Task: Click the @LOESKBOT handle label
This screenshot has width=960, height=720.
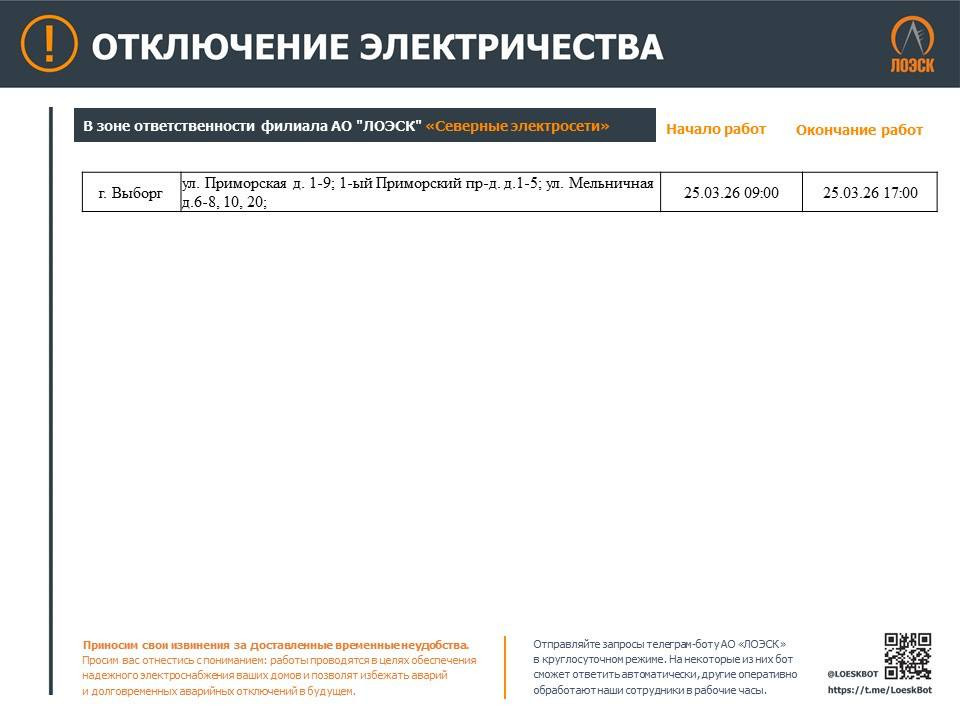Action: (x=852, y=673)
